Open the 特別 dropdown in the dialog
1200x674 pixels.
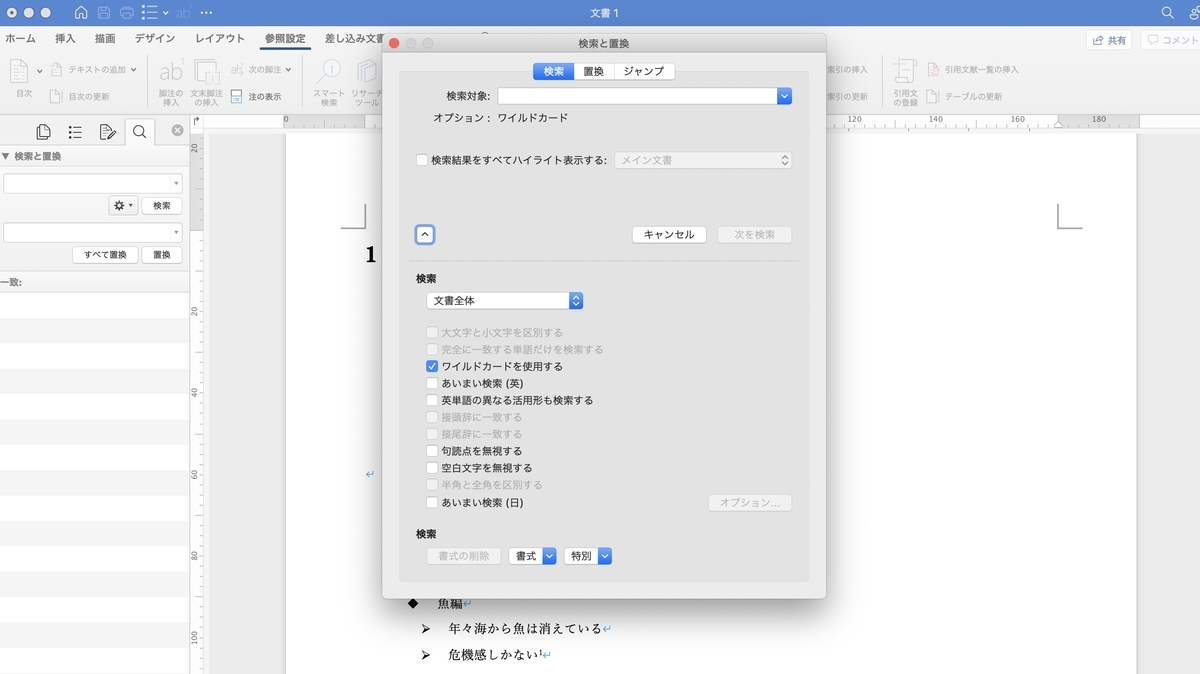pyautogui.click(x=588, y=555)
